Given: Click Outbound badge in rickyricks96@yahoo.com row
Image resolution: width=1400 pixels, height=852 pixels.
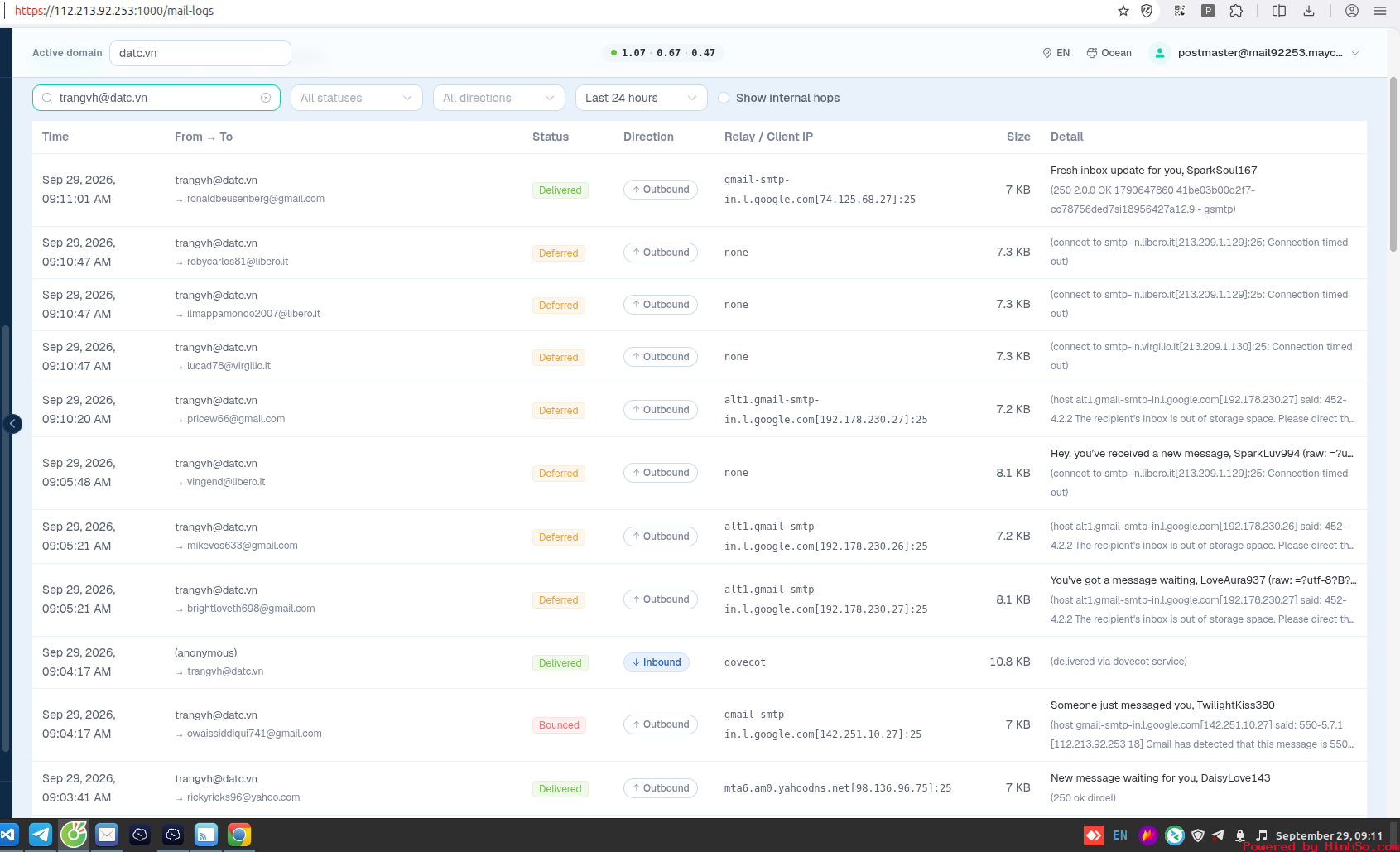Looking at the screenshot, I should [661, 788].
